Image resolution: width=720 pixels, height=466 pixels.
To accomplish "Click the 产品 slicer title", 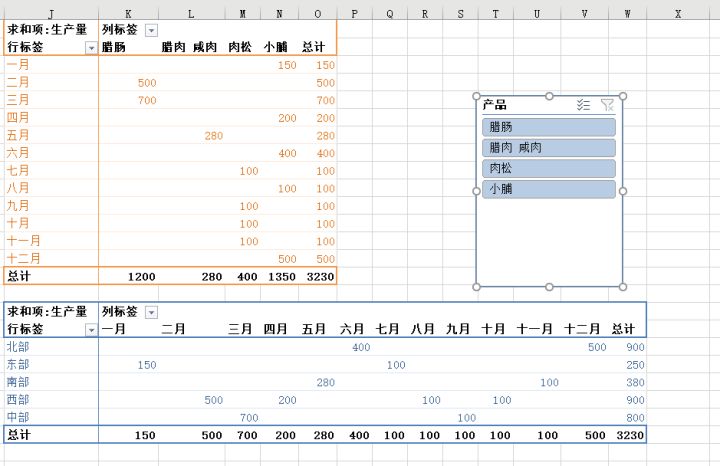I will coord(495,105).
